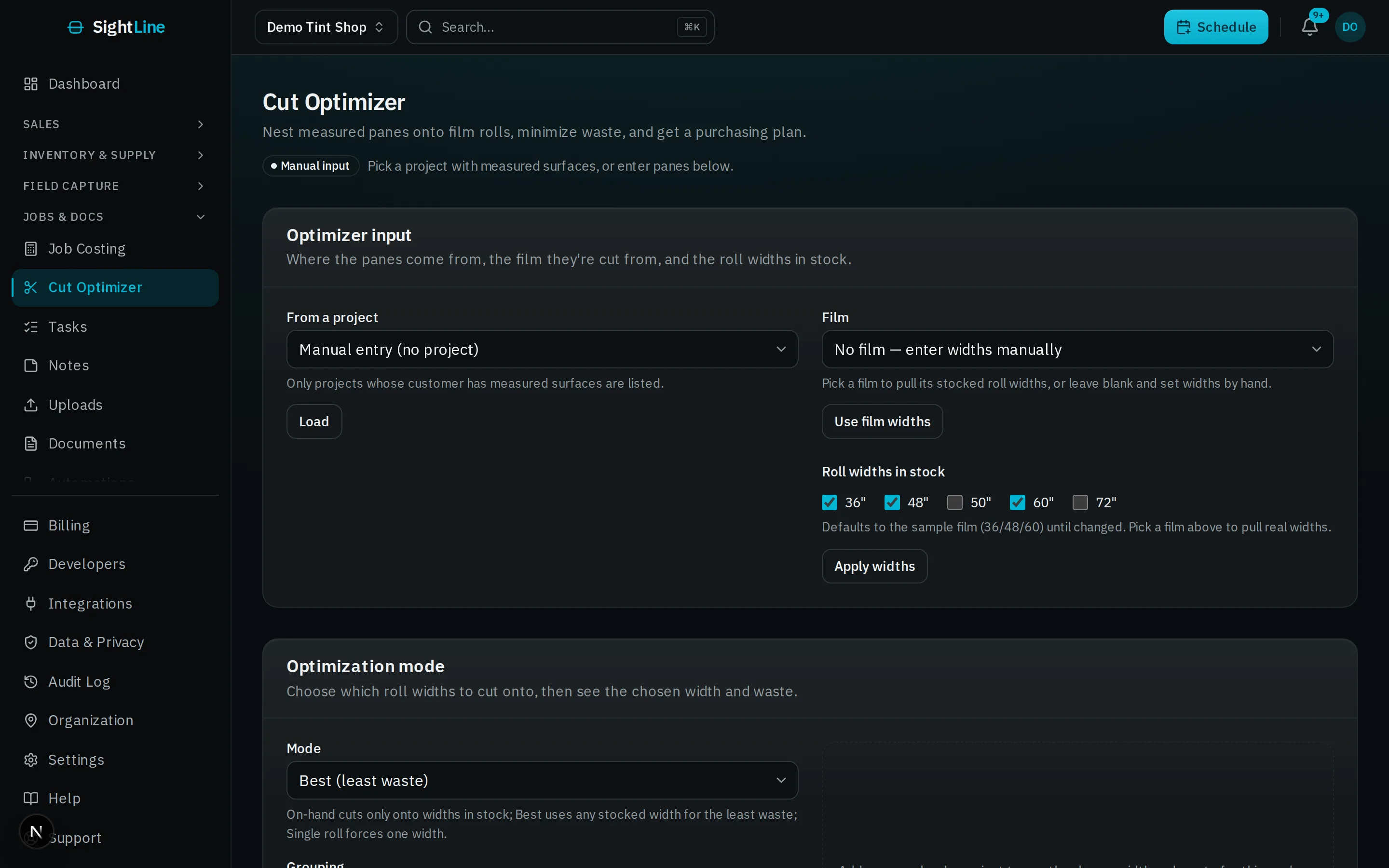Click the Search input field
1389x868 pixels.
click(560, 27)
